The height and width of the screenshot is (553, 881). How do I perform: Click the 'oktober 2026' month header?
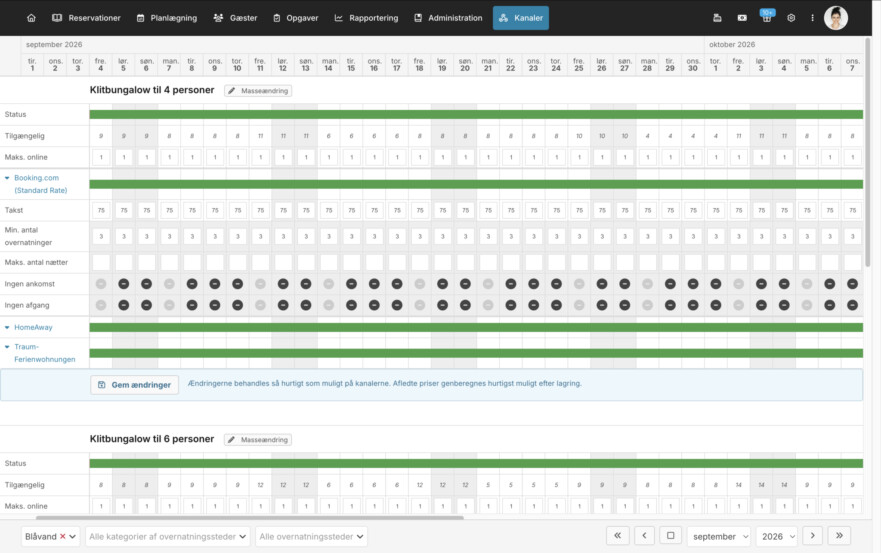click(x=732, y=44)
